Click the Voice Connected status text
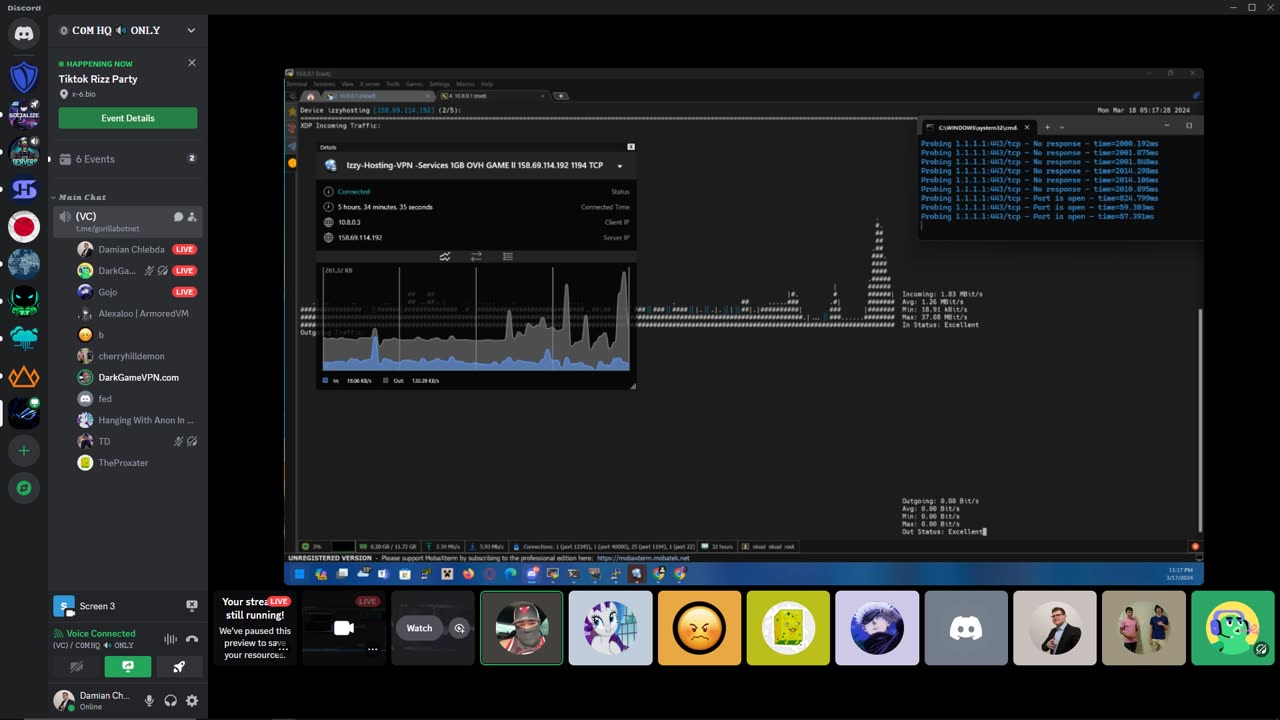Image resolution: width=1280 pixels, height=720 pixels. point(101,633)
